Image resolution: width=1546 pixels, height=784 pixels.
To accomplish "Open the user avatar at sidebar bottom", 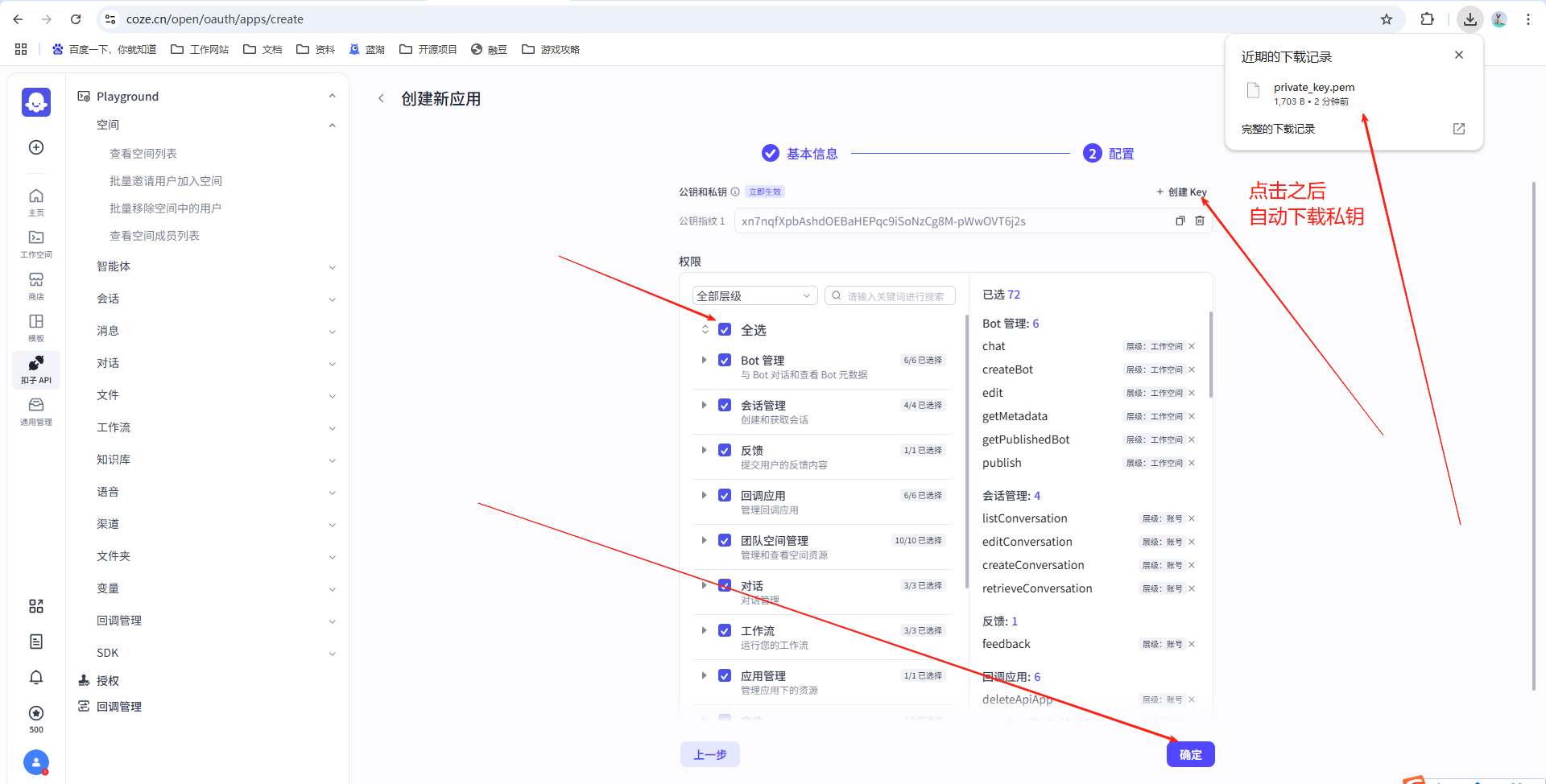I will [x=36, y=761].
